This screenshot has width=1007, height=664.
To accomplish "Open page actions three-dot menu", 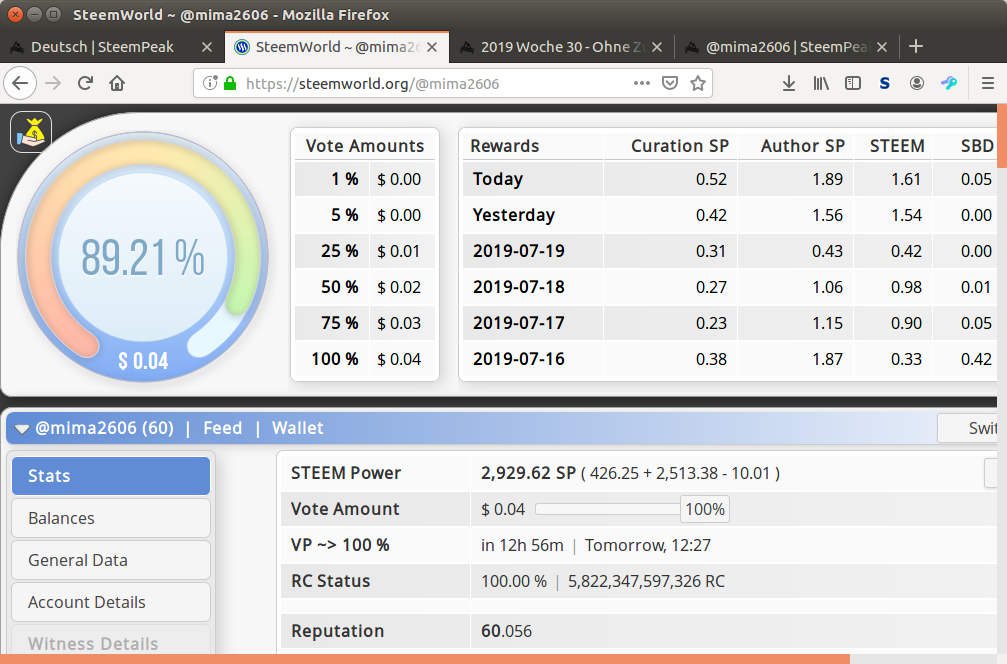I will [642, 84].
